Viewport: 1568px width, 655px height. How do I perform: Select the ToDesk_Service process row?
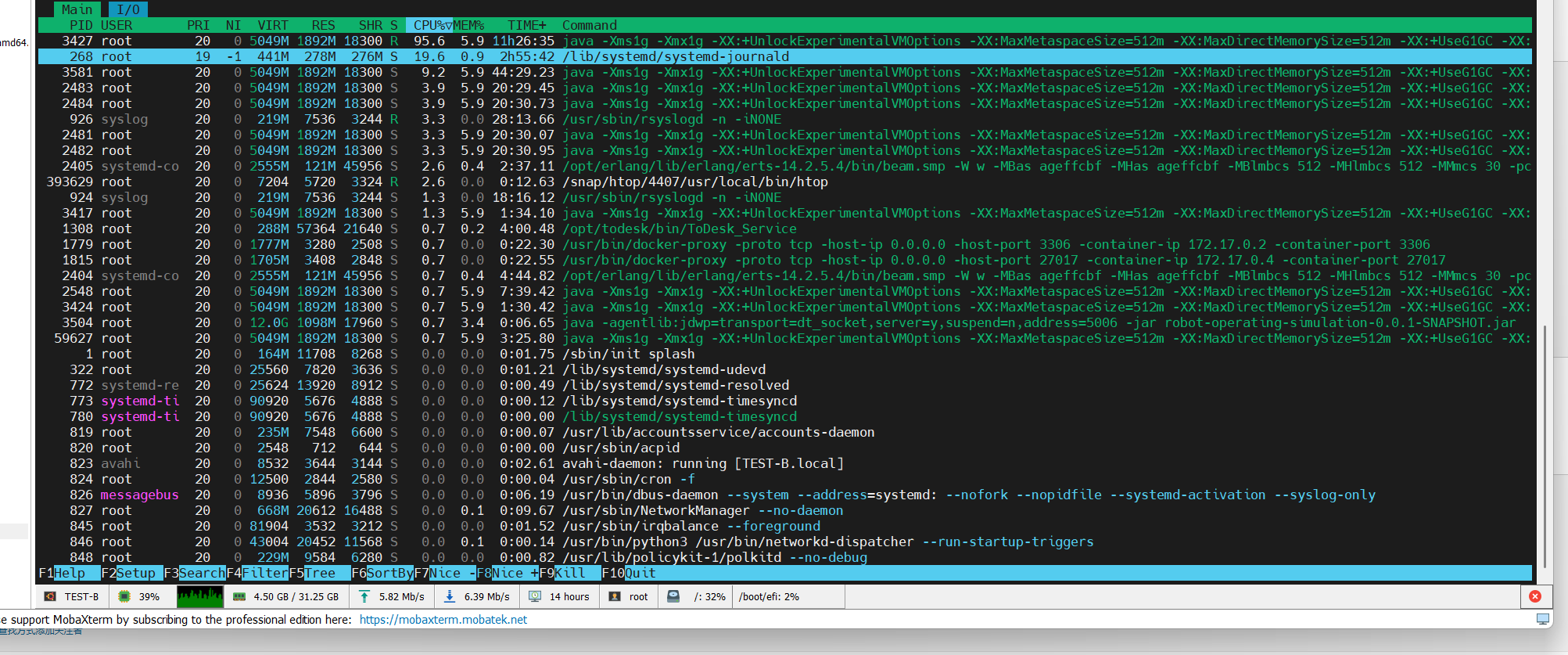pyautogui.click(x=785, y=229)
